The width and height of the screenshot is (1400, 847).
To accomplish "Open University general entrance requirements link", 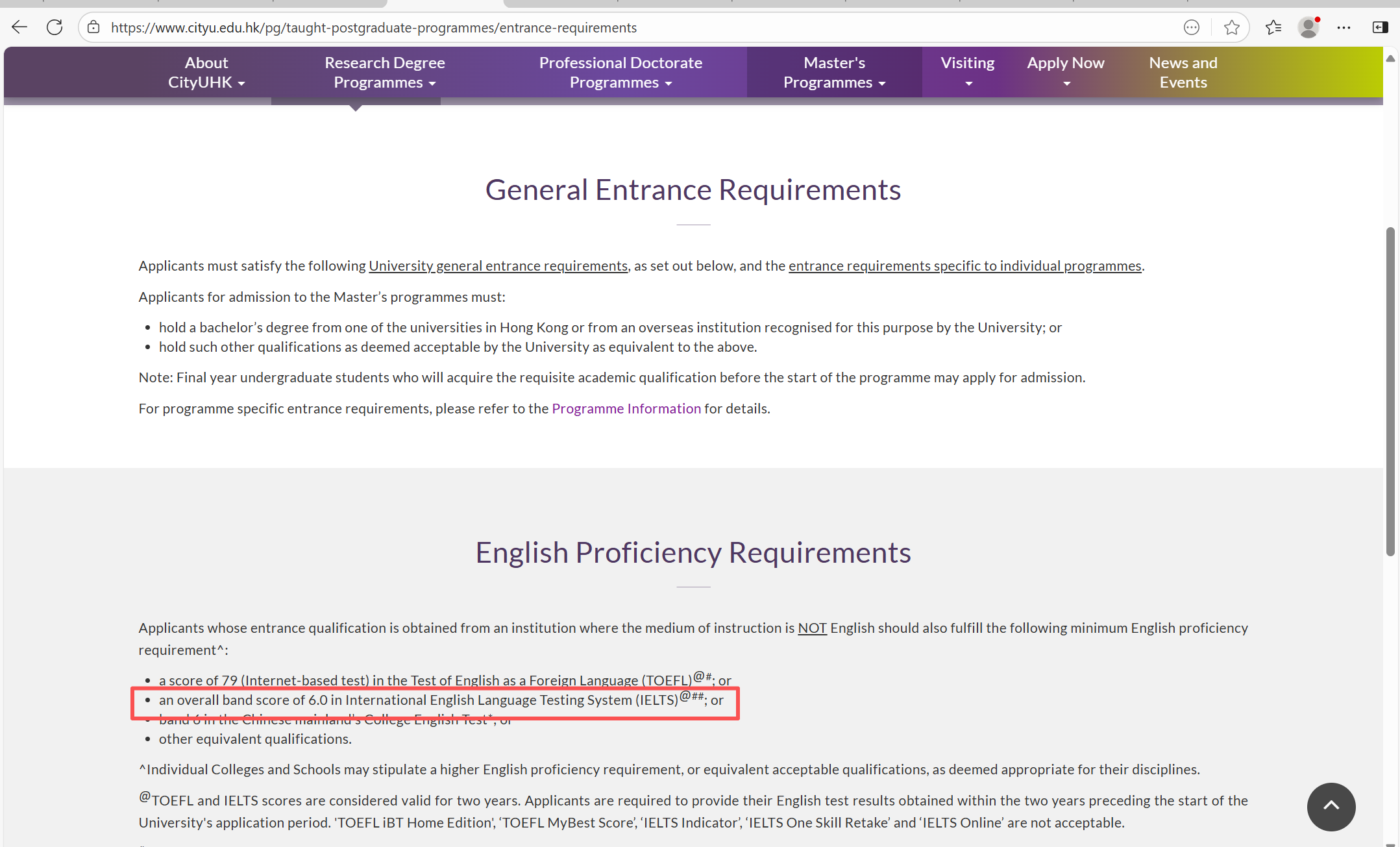I will tap(498, 265).
